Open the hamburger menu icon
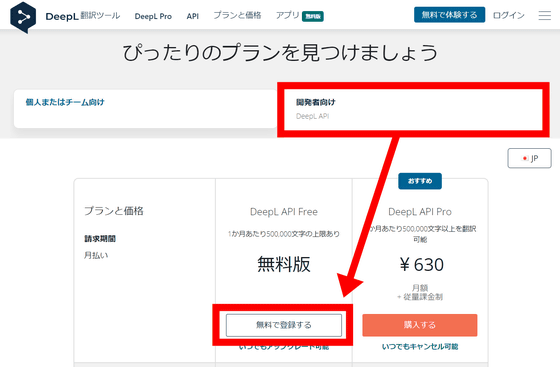Screen dimensions: 560x367 tap(545, 16)
